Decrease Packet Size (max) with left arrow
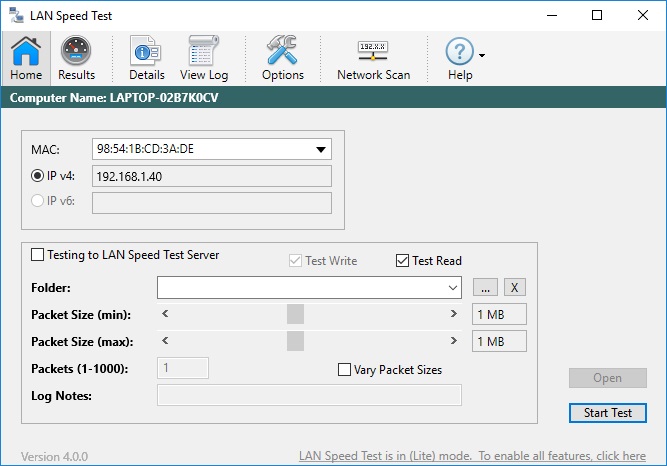This screenshot has width=667, height=466. point(165,341)
